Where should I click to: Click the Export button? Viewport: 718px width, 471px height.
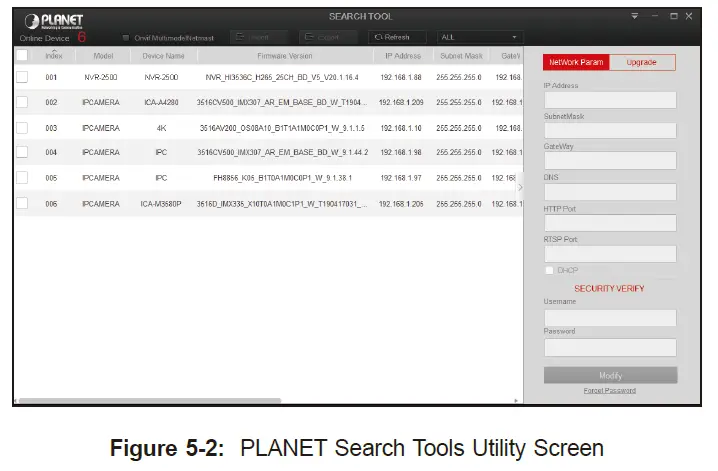pyautogui.click(x=328, y=37)
